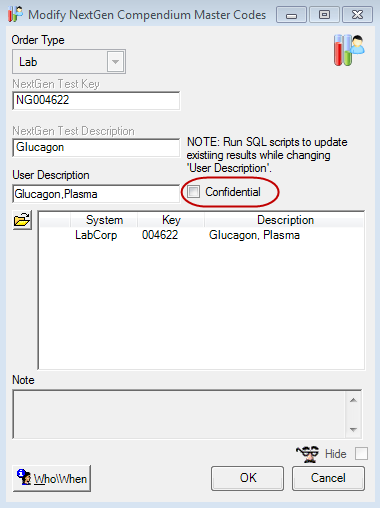
Task: Click the WhoWhen info person icon
Action: [x=24, y=478]
